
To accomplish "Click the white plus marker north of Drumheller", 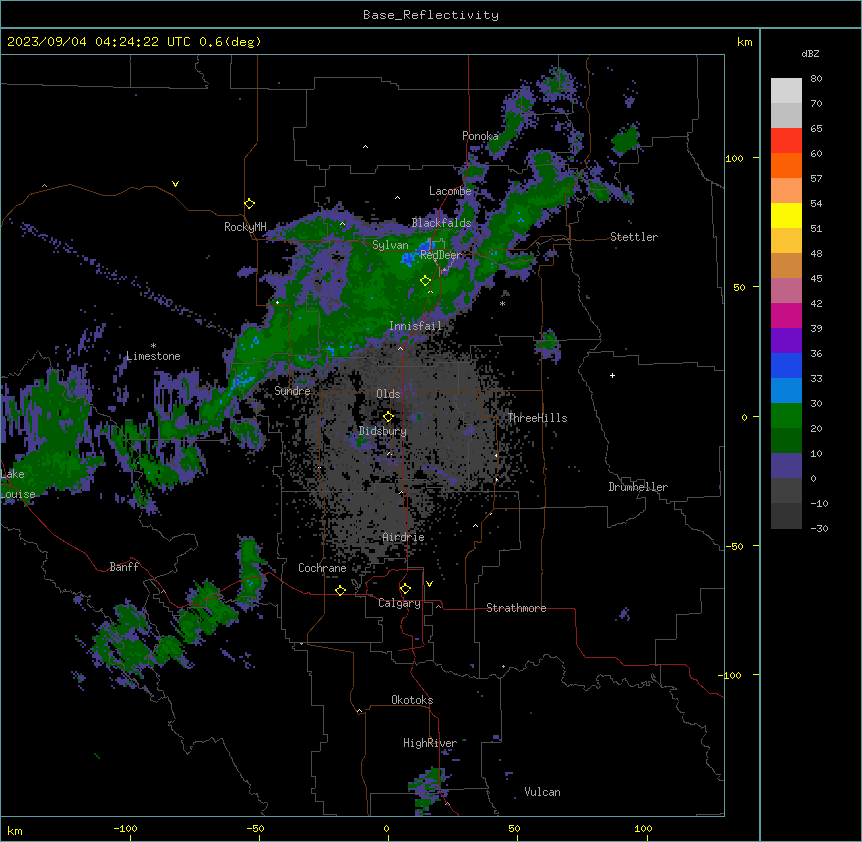I will (x=612, y=375).
